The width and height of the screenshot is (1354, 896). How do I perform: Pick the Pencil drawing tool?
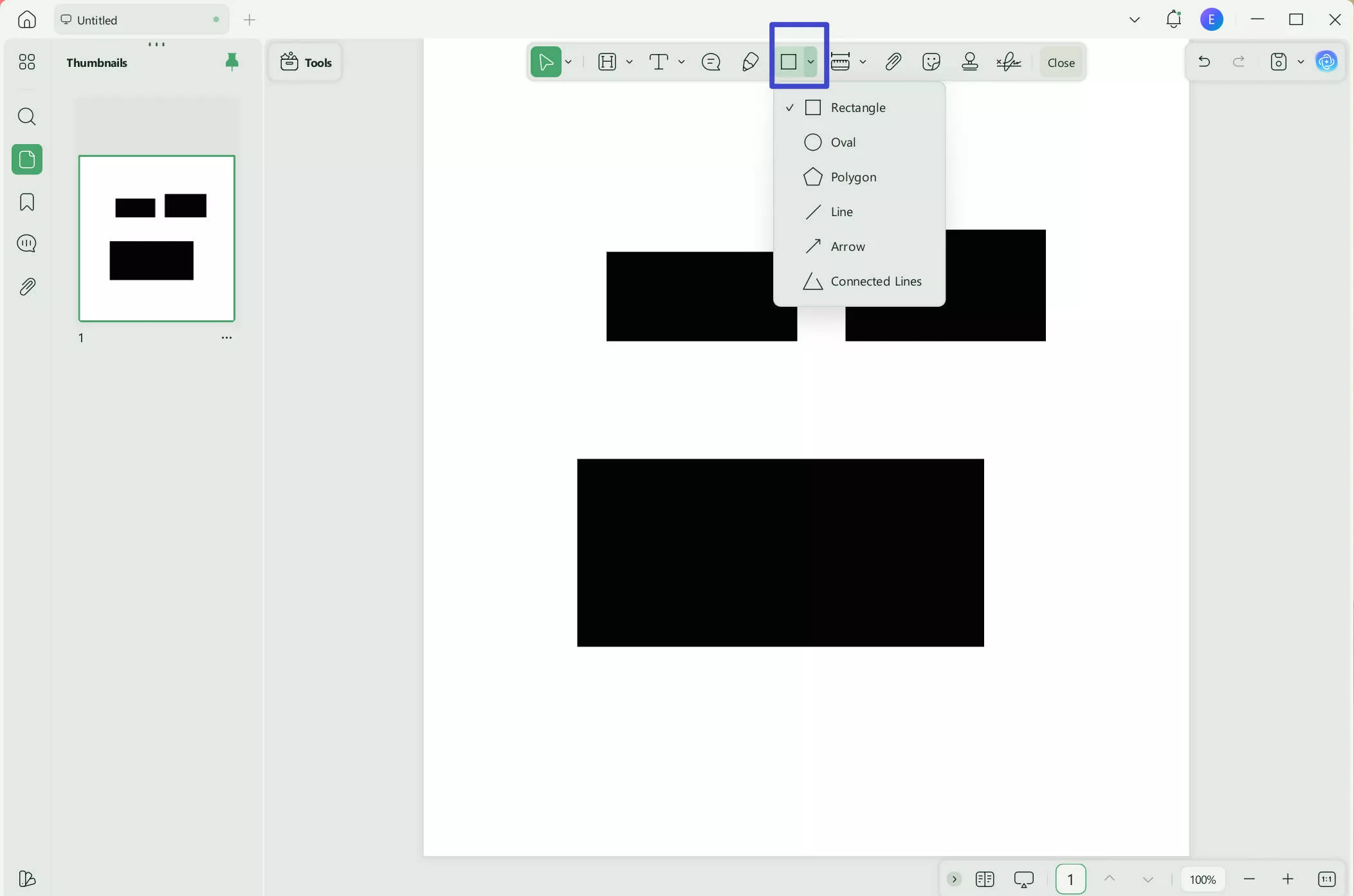pyautogui.click(x=750, y=62)
